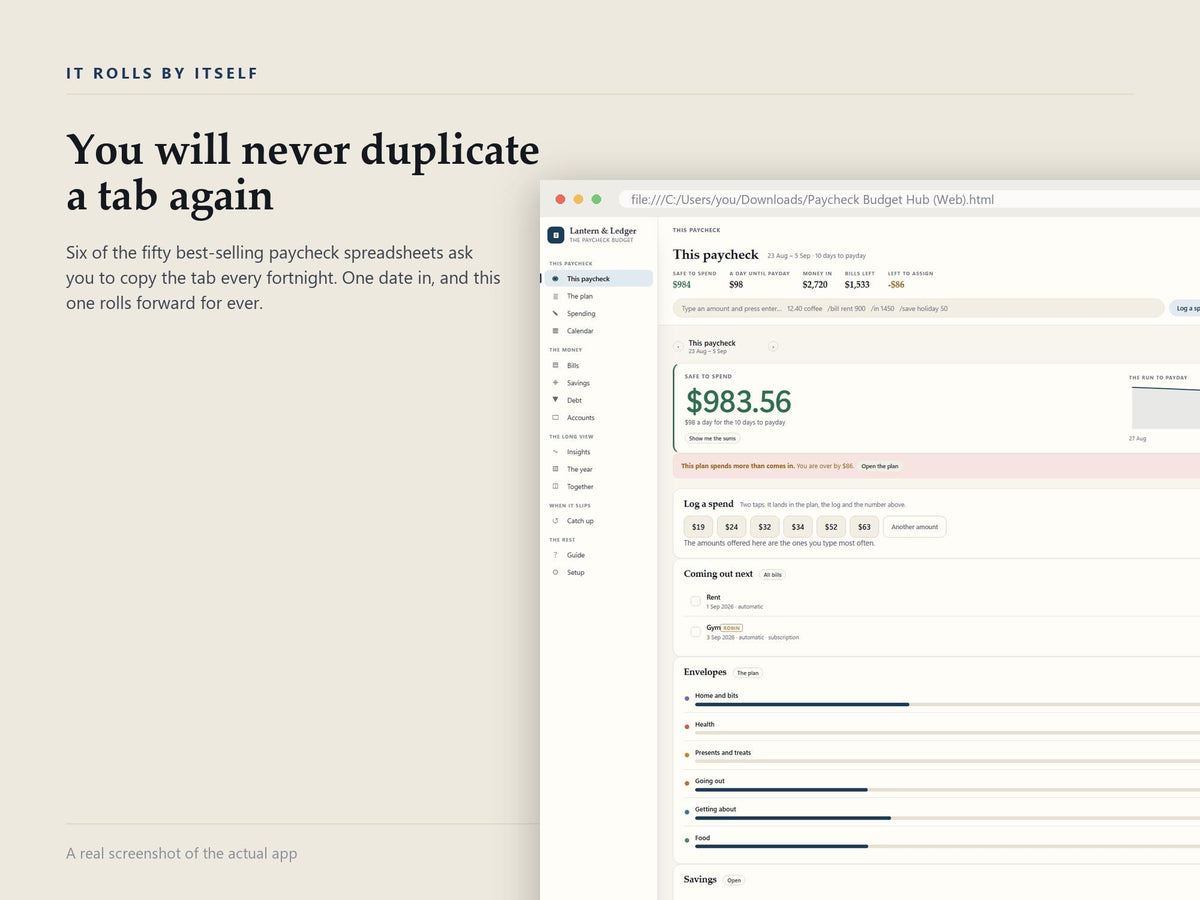Screen dimensions: 1200x900
Task: Click the quick amount entry field
Action: [918, 308]
